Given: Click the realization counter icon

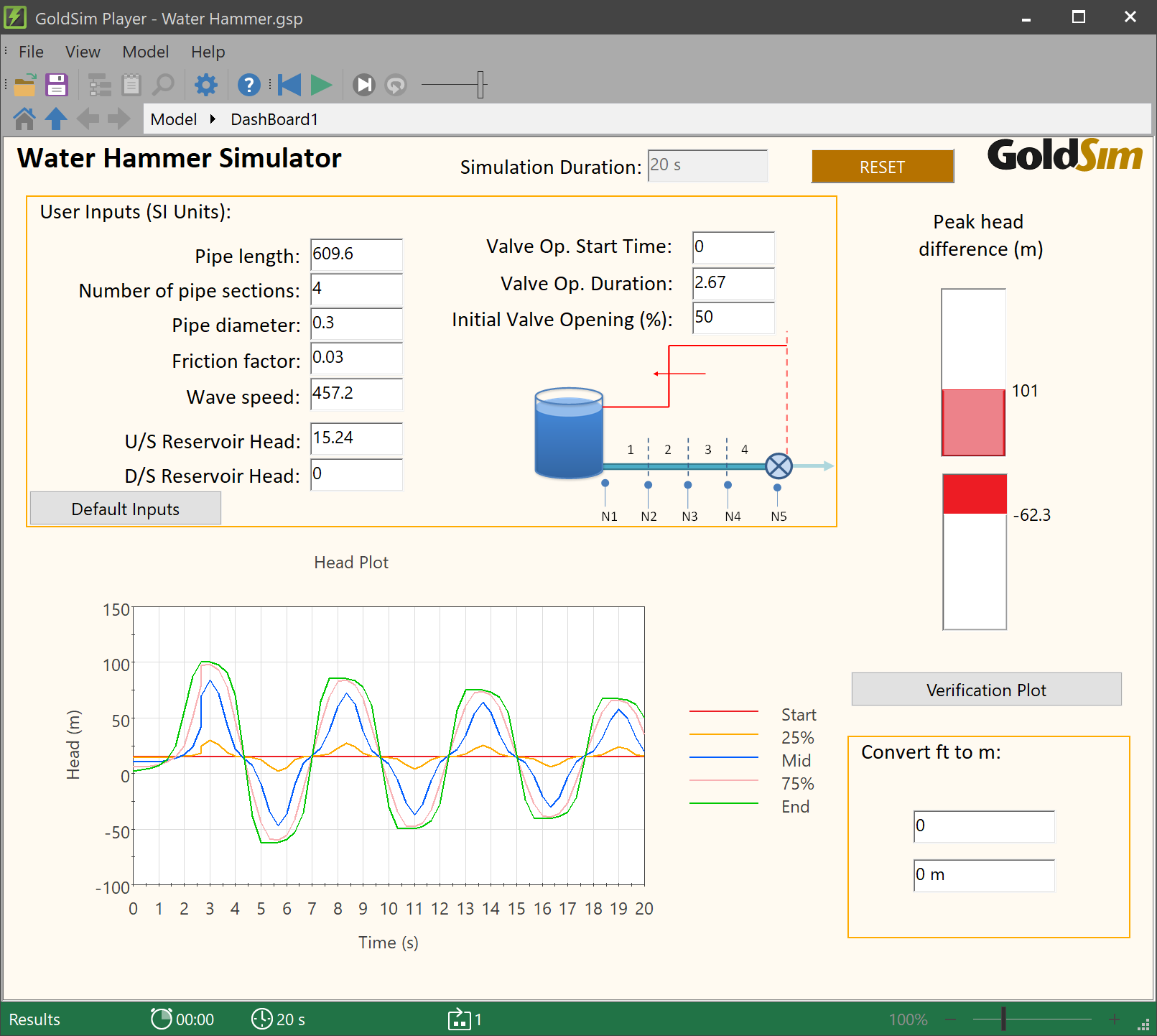Looking at the screenshot, I should click(459, 1019).
